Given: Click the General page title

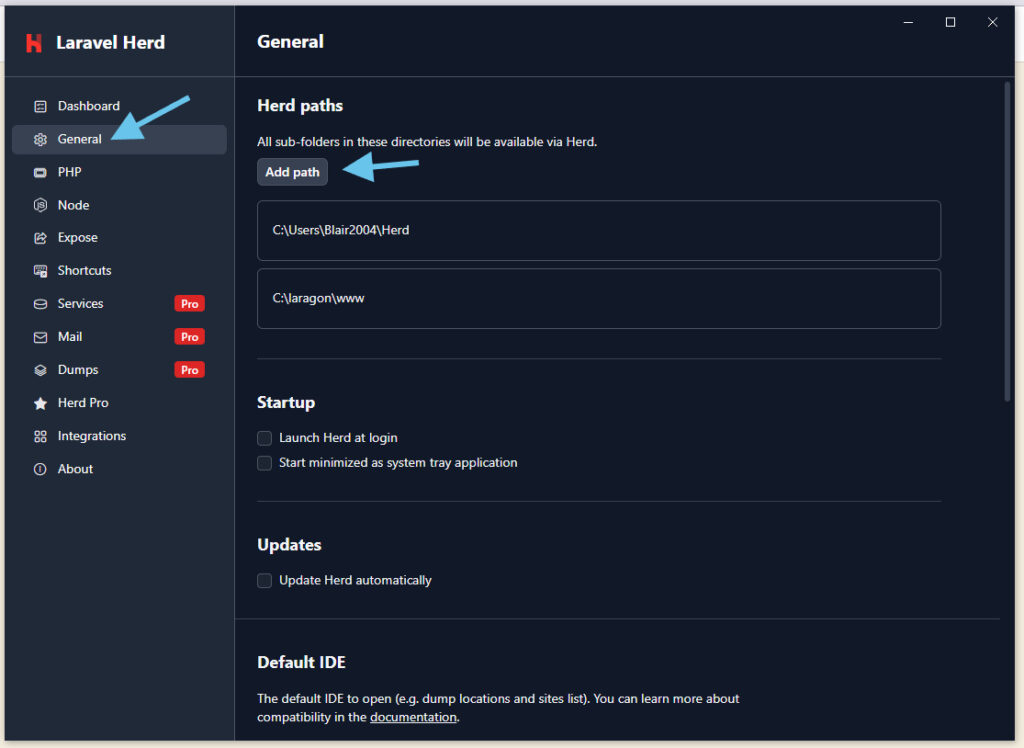Looking at the screenshot, I should tap(290, 42).
